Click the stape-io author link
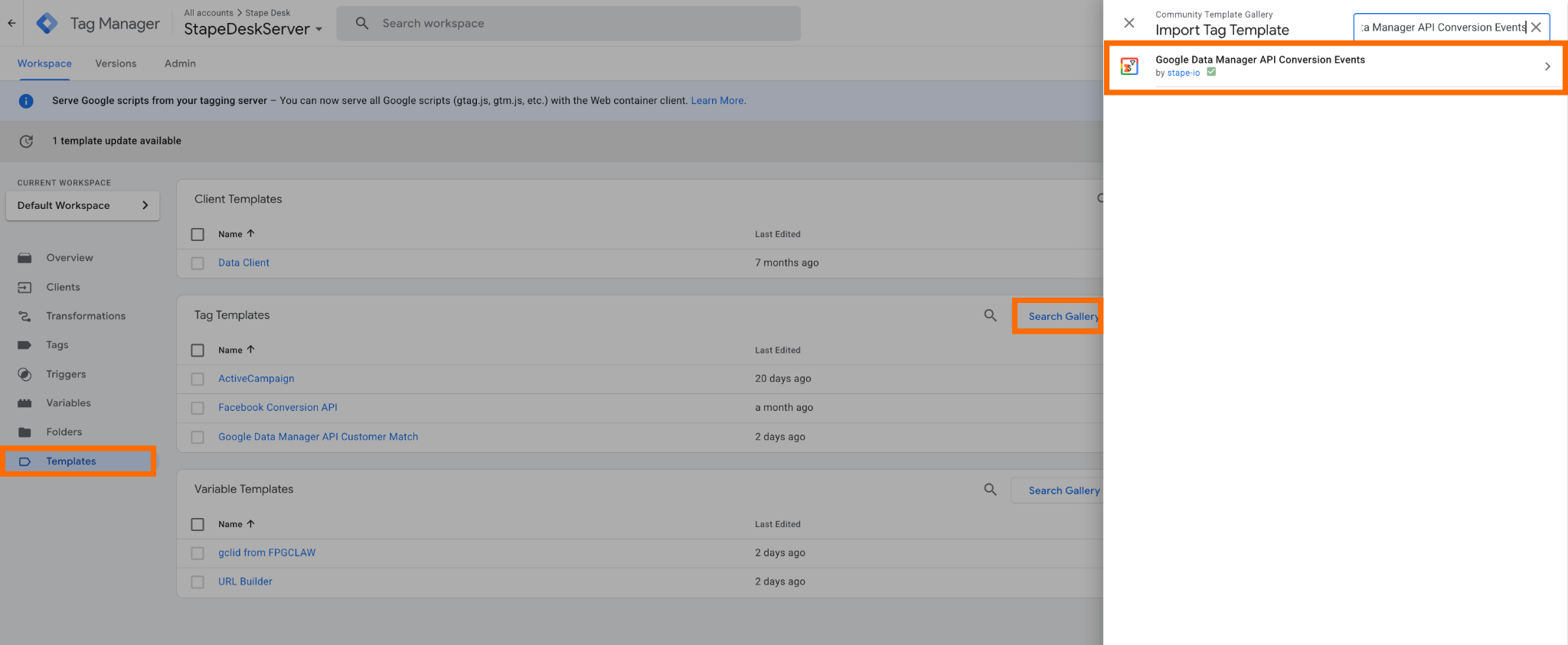 point(1184,73)
